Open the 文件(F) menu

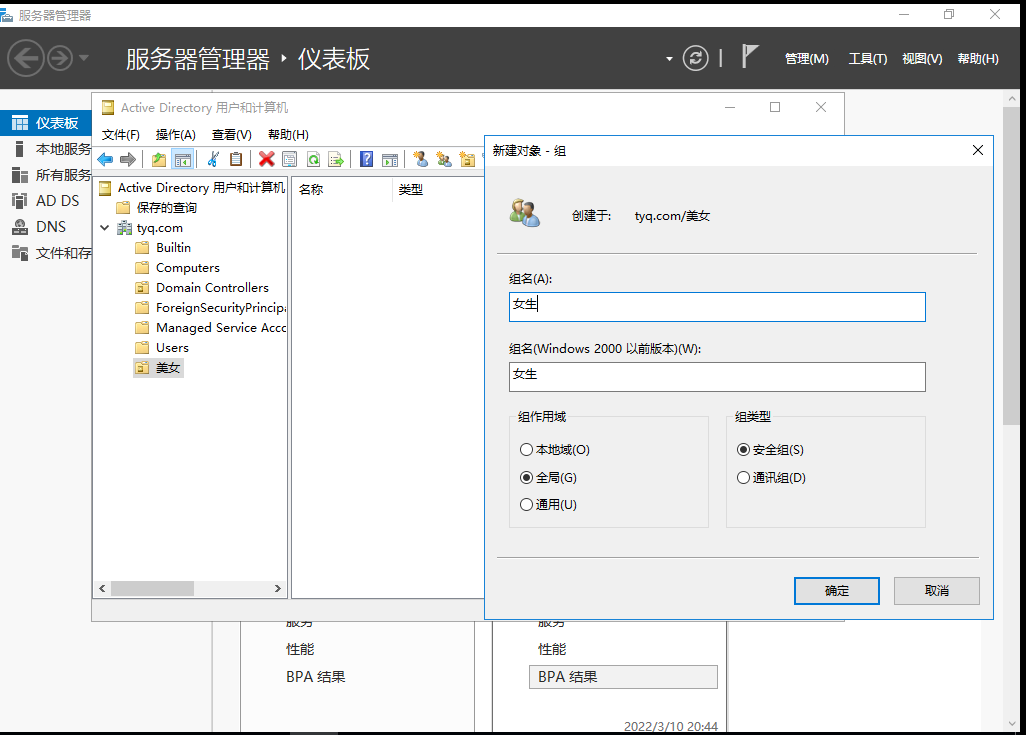click(x=120, y=135)
